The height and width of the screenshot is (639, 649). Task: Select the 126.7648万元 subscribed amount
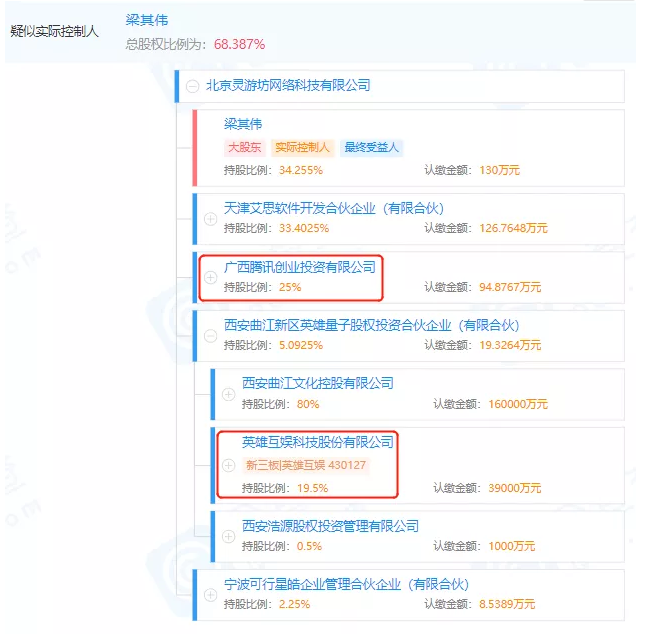point(513,228)
